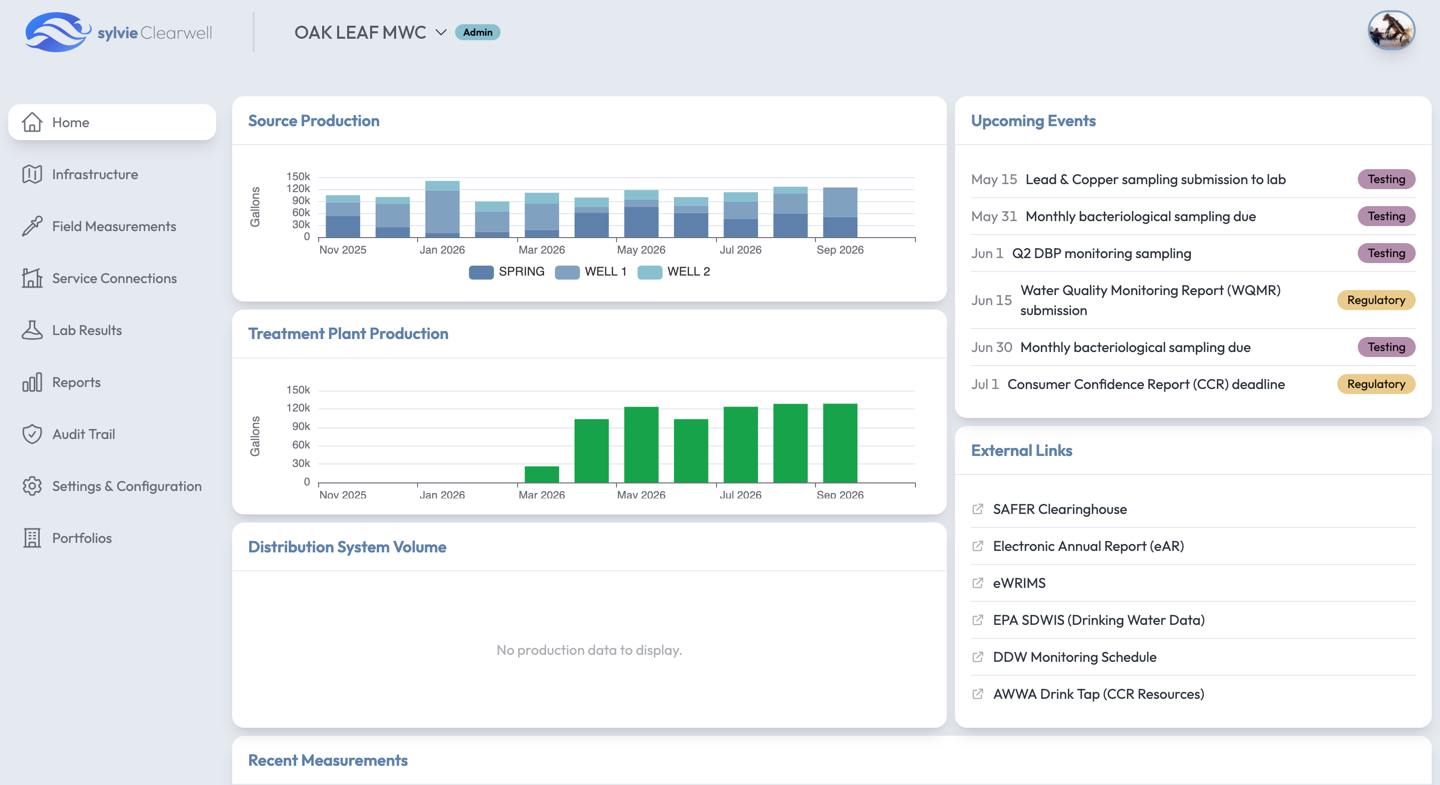
Task: Click external link icon beside SAFER Clearinghouse
Action: [978, 509]
